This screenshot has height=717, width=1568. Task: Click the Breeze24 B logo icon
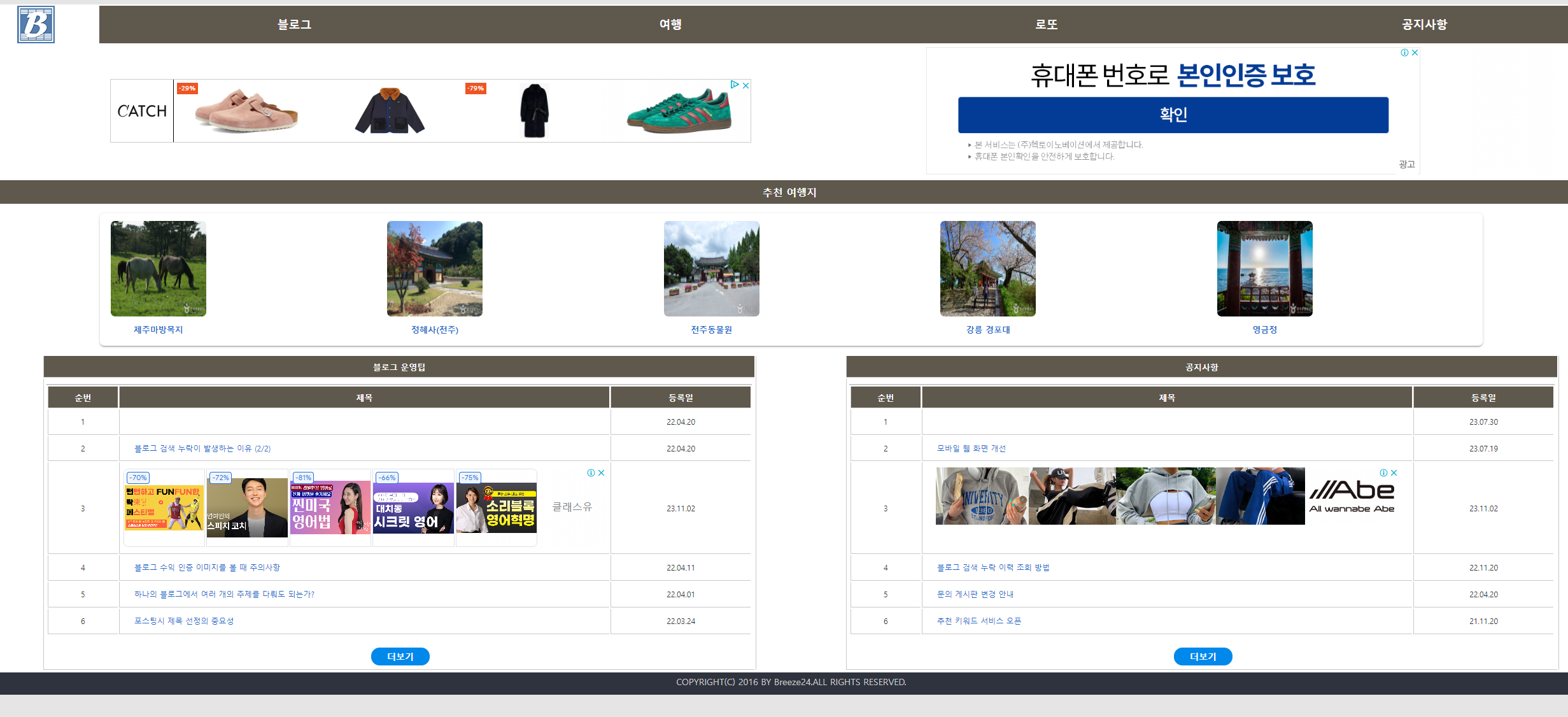point(36,25)
